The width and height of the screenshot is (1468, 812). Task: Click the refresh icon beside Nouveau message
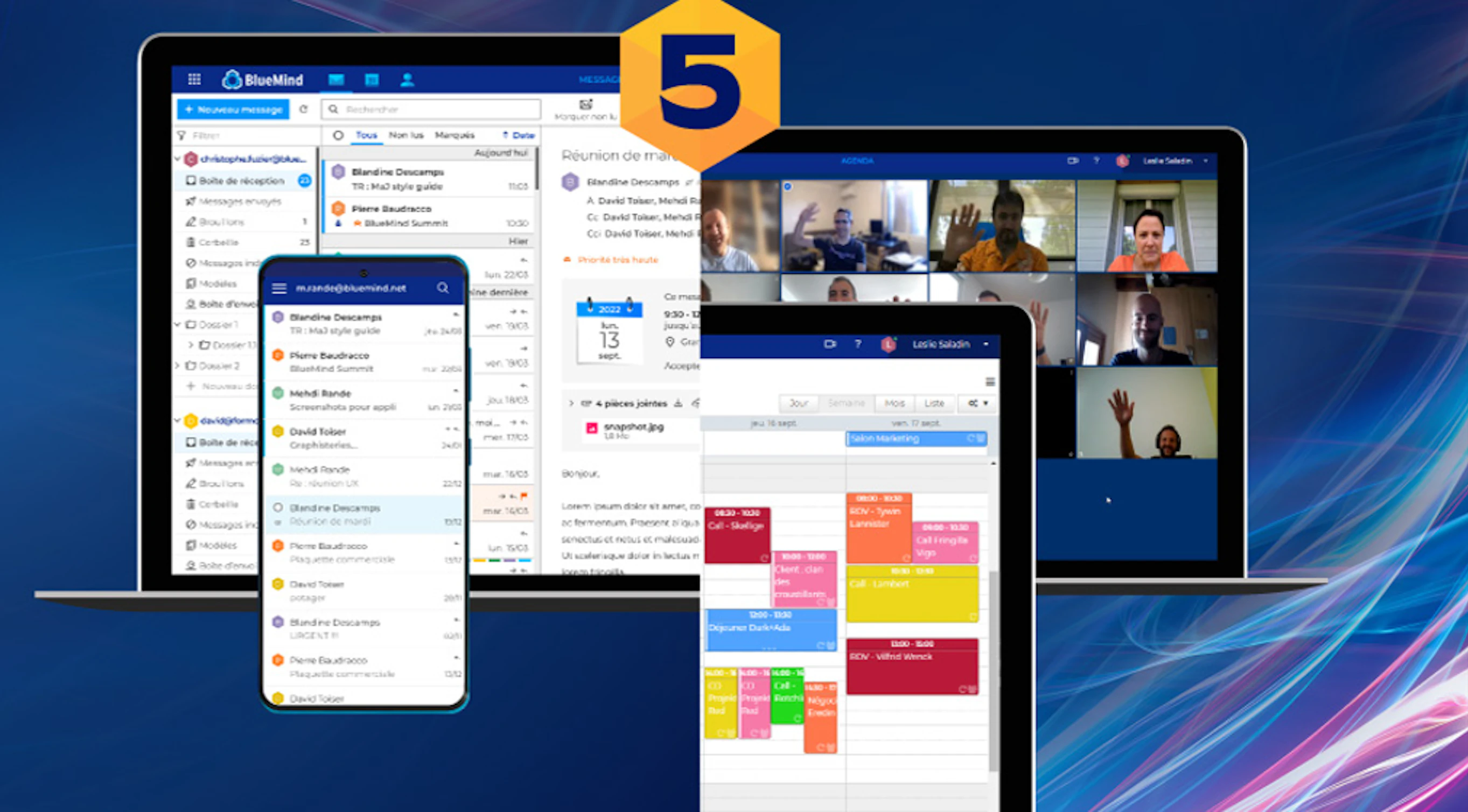pos(304,109)
